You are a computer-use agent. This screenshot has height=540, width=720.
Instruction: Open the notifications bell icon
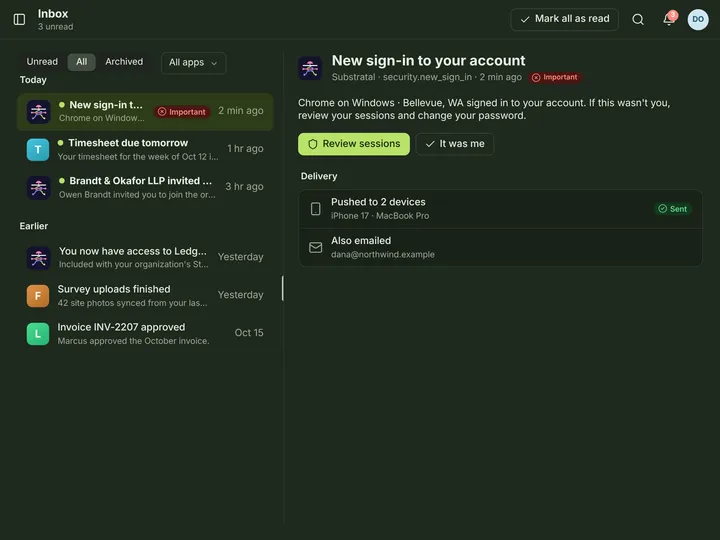(x=669, y=19)
